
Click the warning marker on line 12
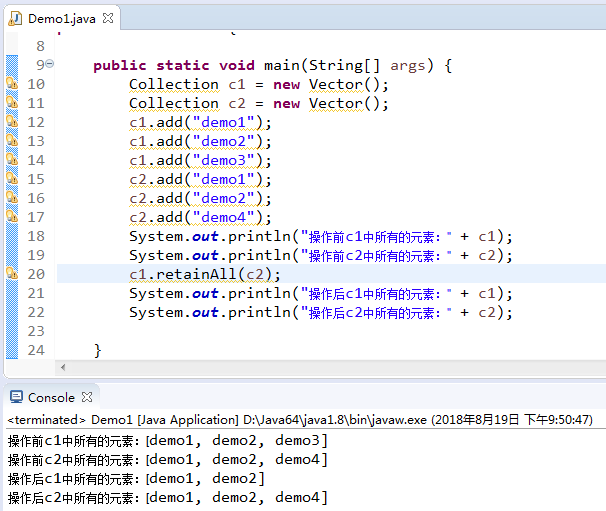click(12, 121)
